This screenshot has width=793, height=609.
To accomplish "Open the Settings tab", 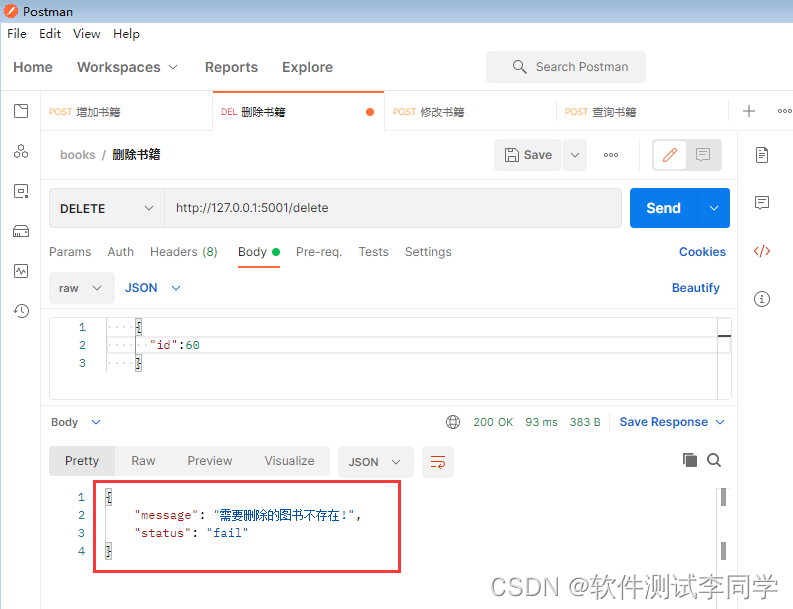I will tap(428, 252).
